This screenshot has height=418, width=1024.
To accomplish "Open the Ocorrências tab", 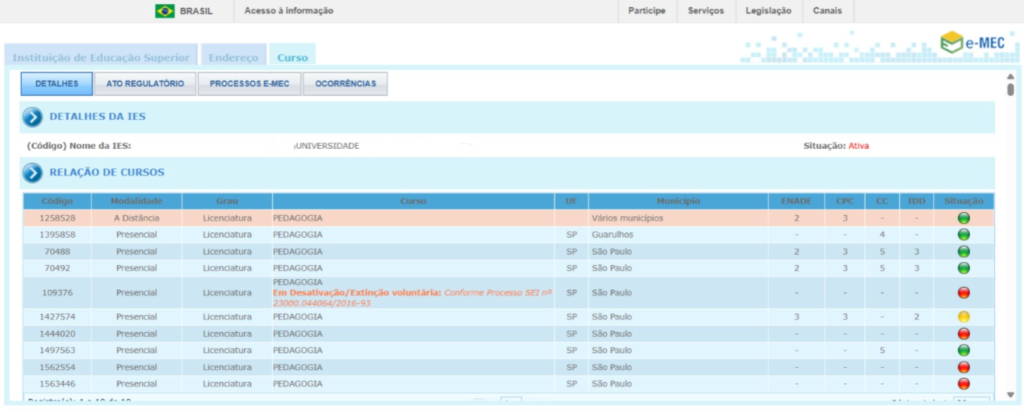I will (x=345, y=84).
